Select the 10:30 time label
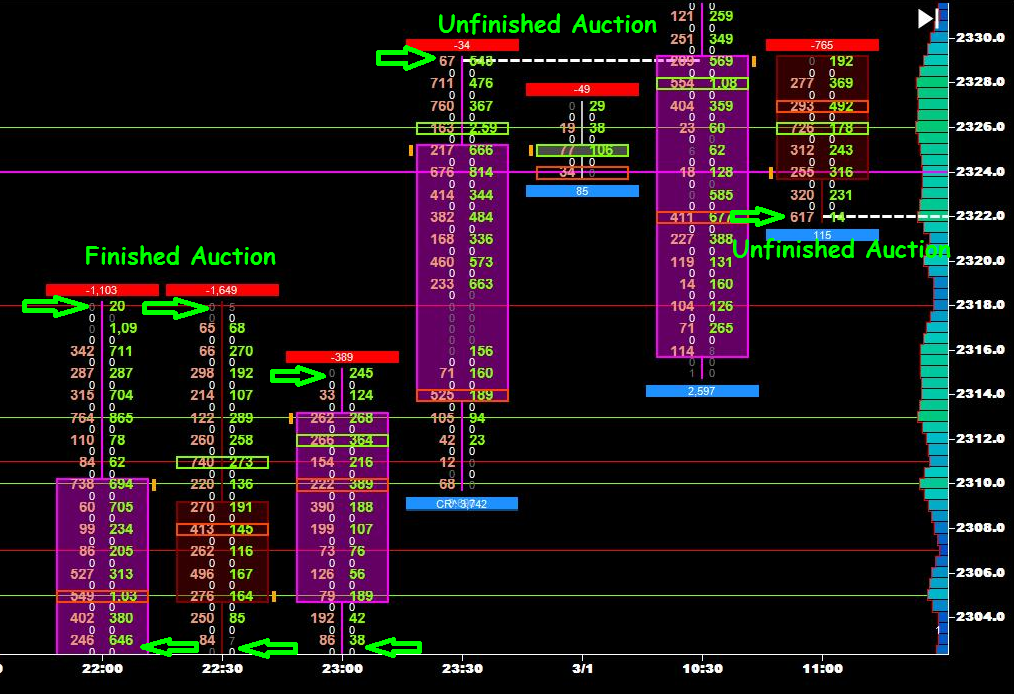Viewport: 1014px width, 694px height. [x=702, y=668]
